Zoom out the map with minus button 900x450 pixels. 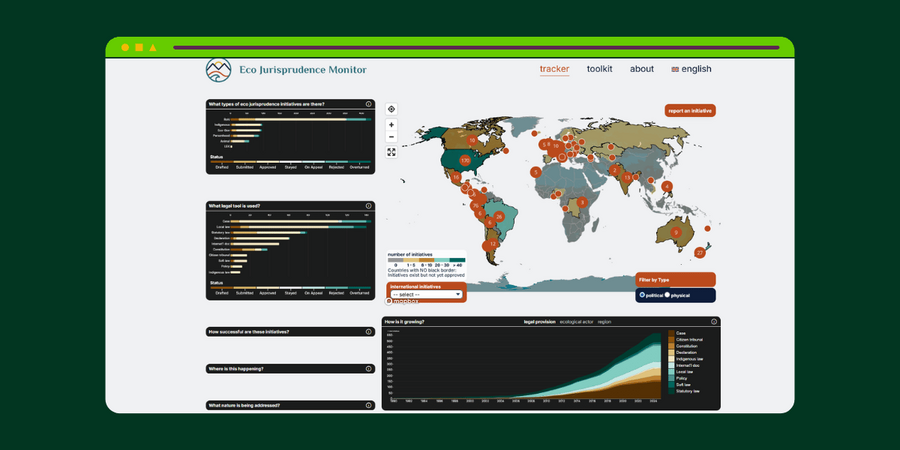391,137
